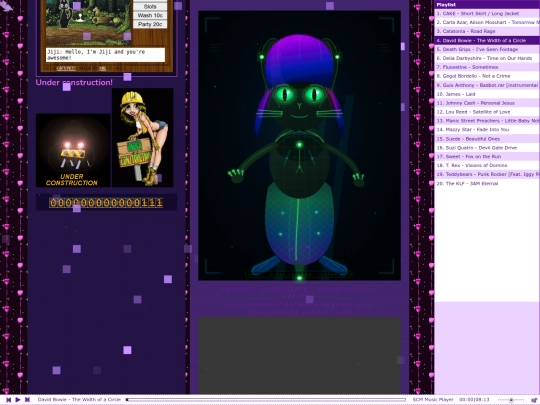
Task: Play Delia Derbyshire - Time on Our Hands
Action: click(487, 58)
